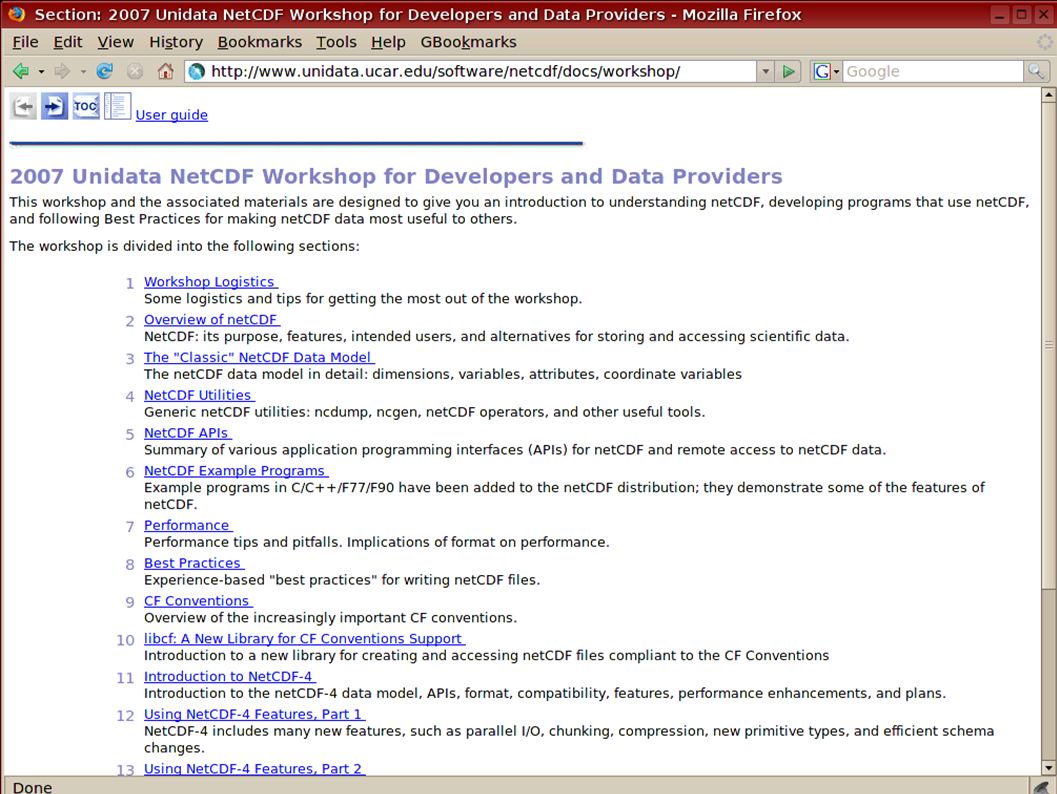Open libcf: A New Library link
This screenshot has width=1057, height=794.
click(304, 638)
